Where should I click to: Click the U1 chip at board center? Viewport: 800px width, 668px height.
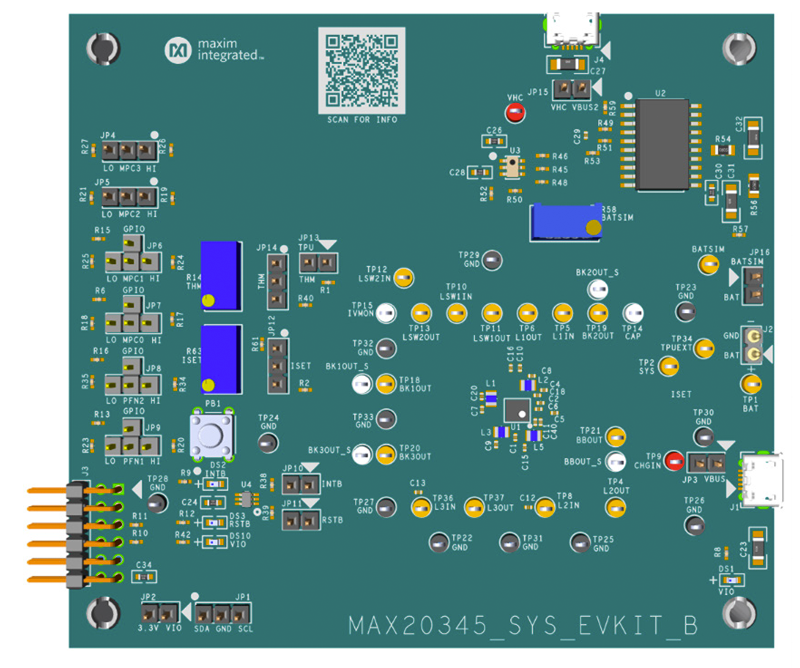pos(517,410)
